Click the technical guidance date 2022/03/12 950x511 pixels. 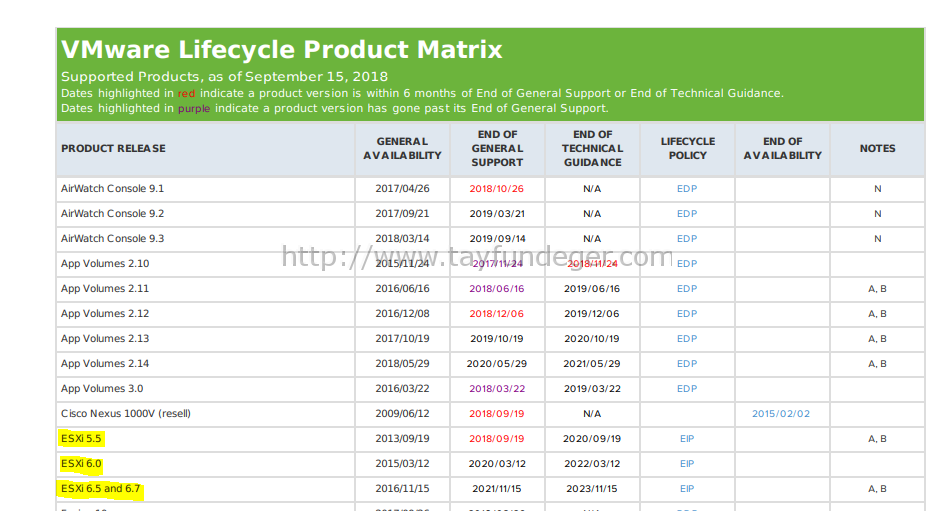(x=592, y=464)
